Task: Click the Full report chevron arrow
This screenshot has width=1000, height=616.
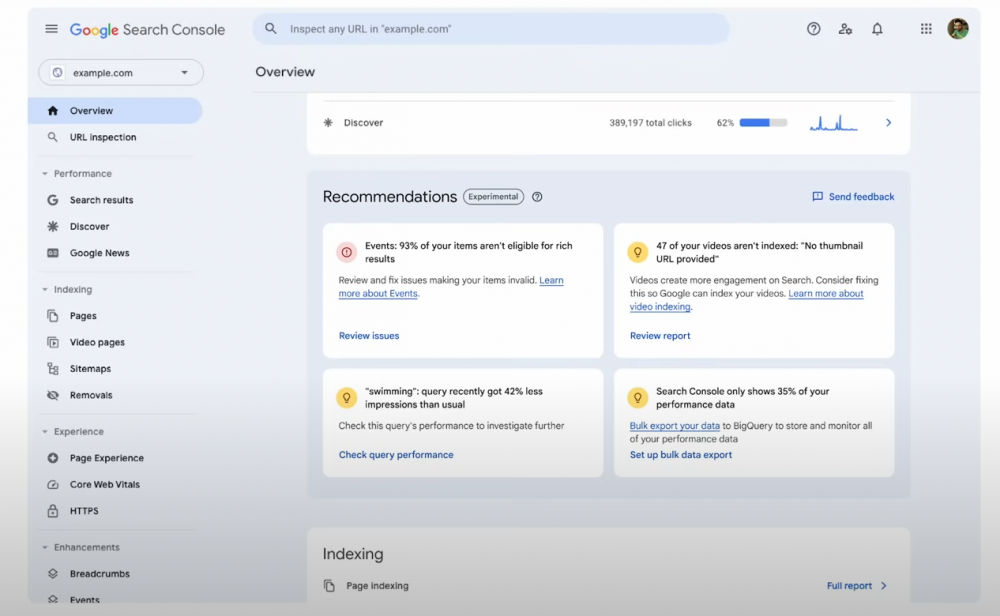Action: (884, 585)
